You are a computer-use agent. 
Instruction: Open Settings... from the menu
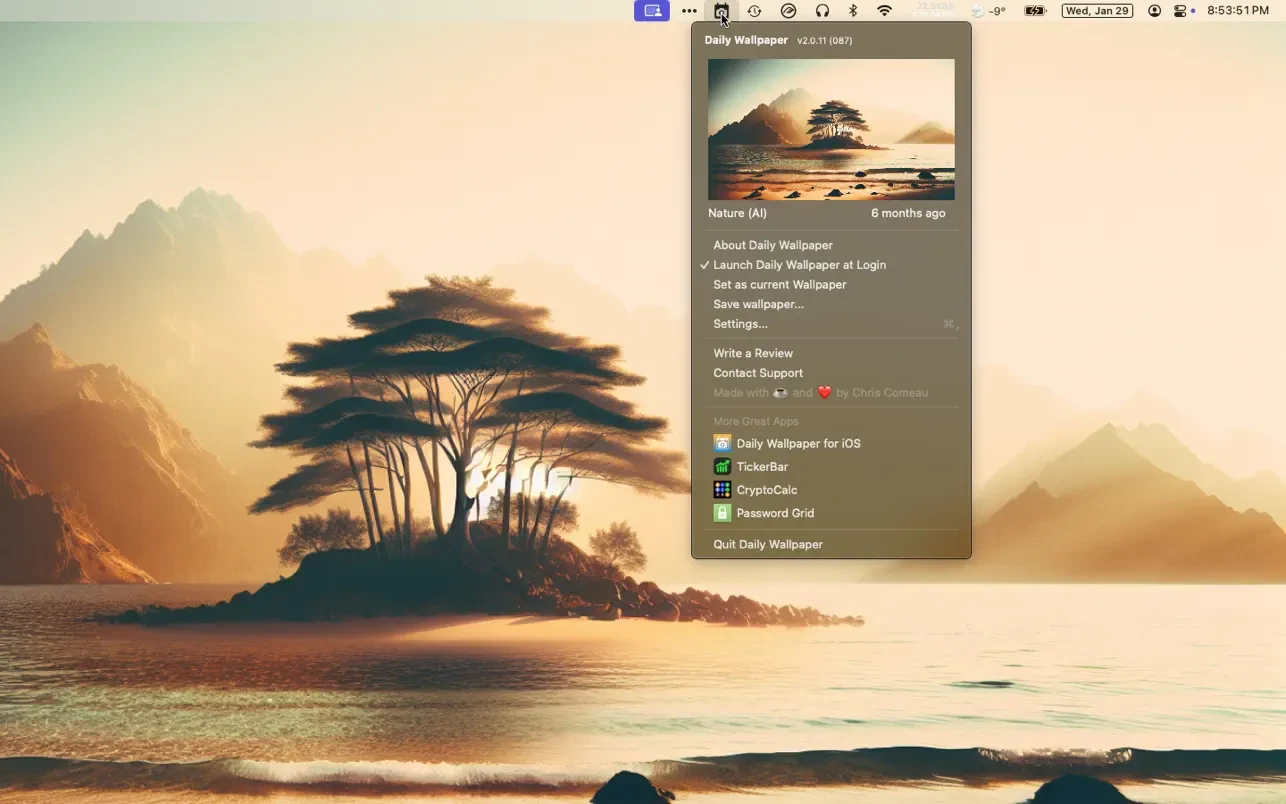pyautogui.click(x=740, y=324)
